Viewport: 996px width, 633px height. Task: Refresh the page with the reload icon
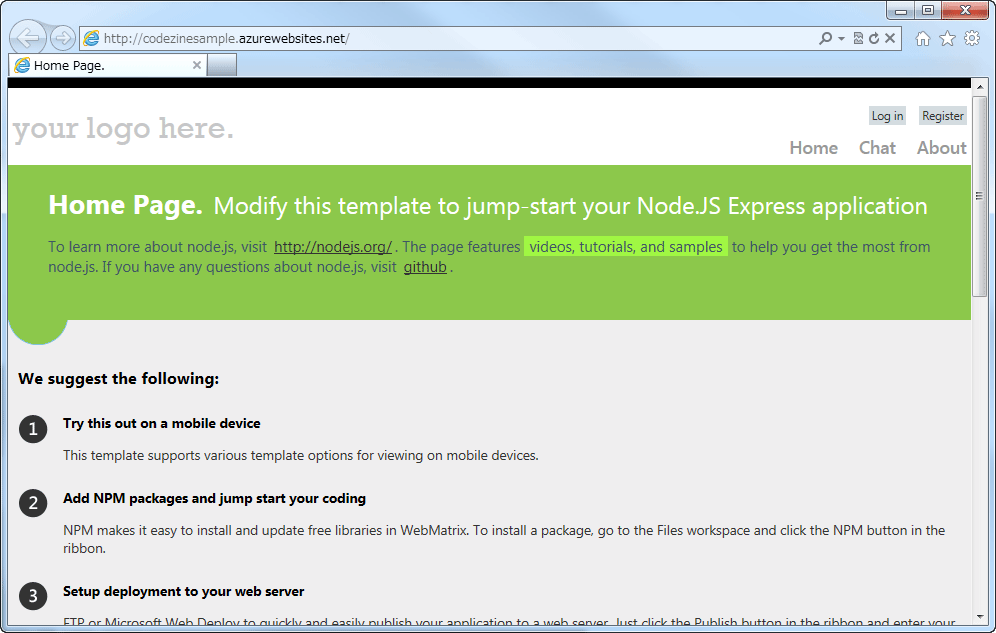pos(874,38)
